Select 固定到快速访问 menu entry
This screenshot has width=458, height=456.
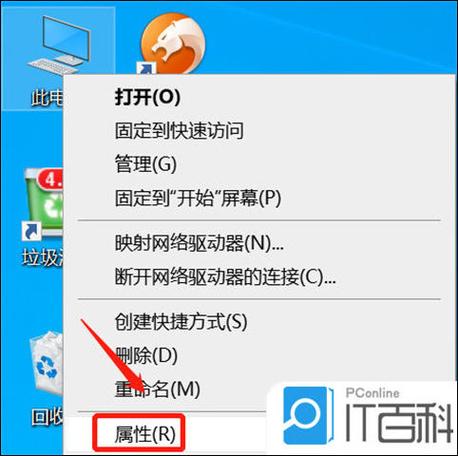[x=179, y=130]
